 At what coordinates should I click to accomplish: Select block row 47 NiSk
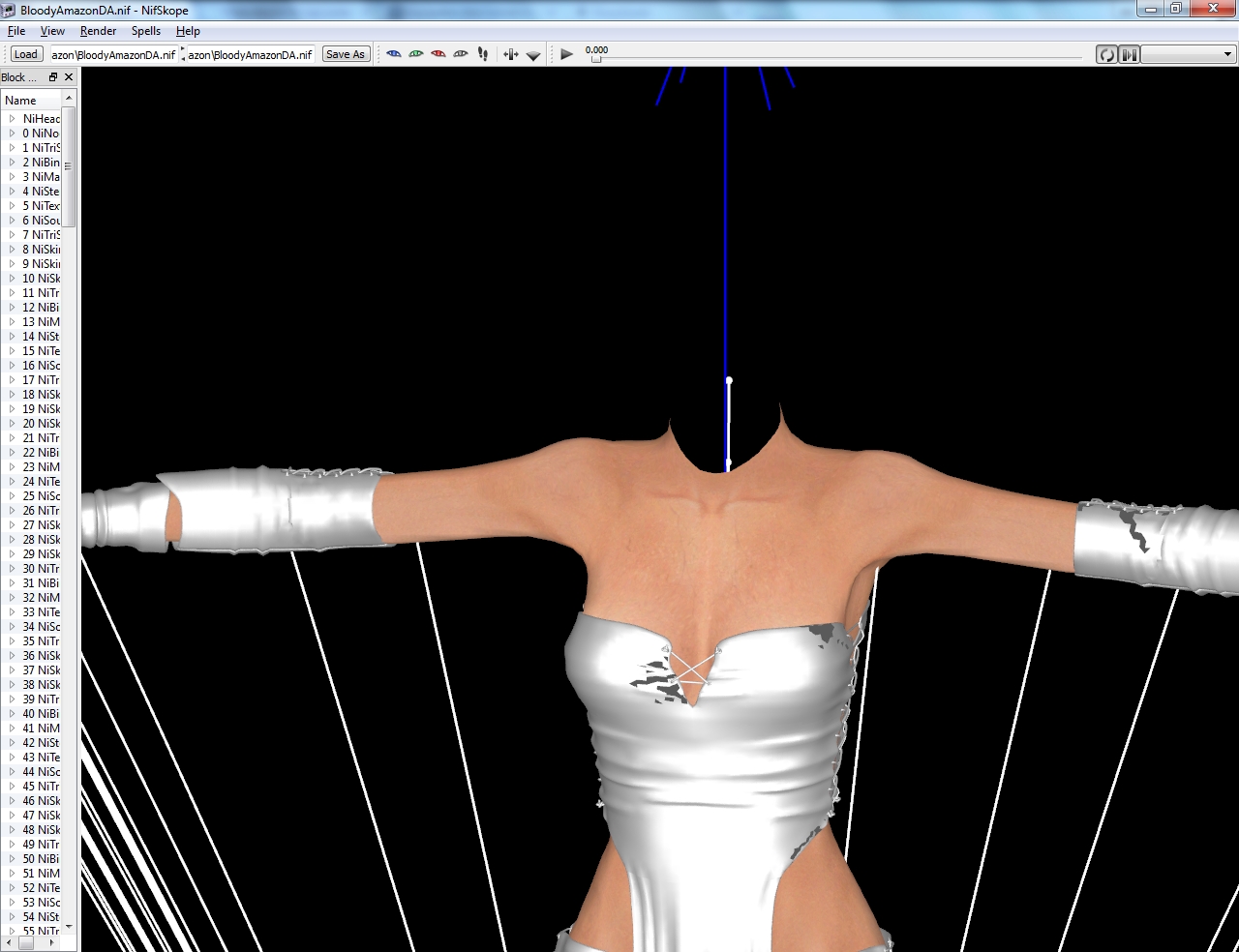(x=32, y=816)
